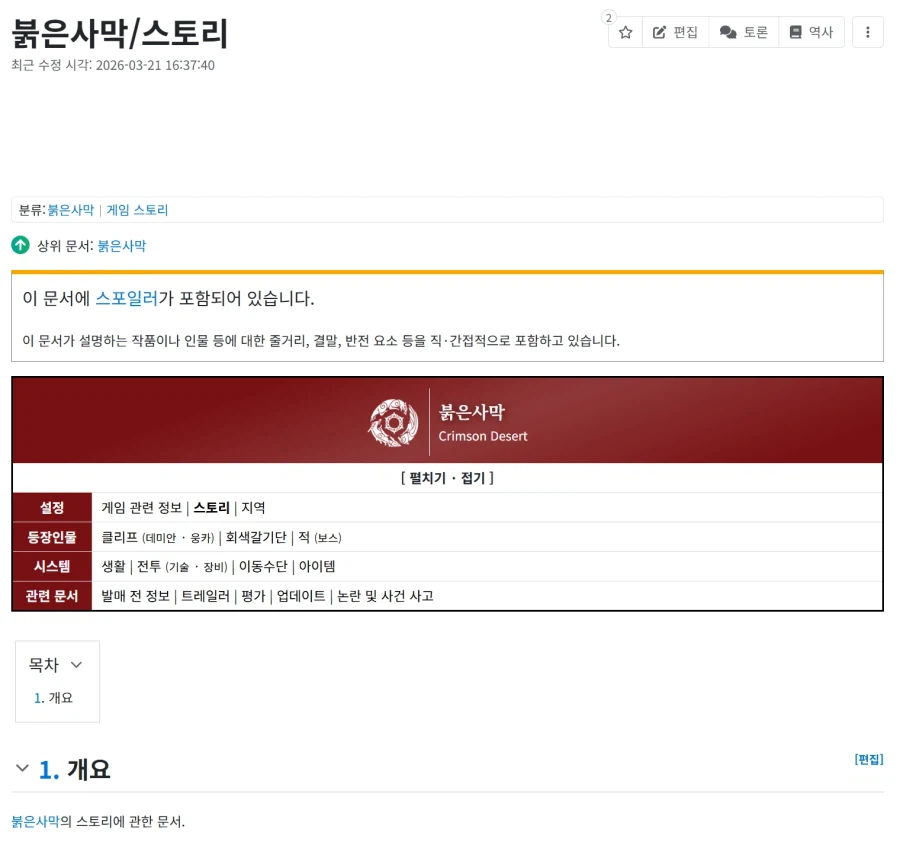Click the green up-arrow parent document icon

(x=20, y=245)
